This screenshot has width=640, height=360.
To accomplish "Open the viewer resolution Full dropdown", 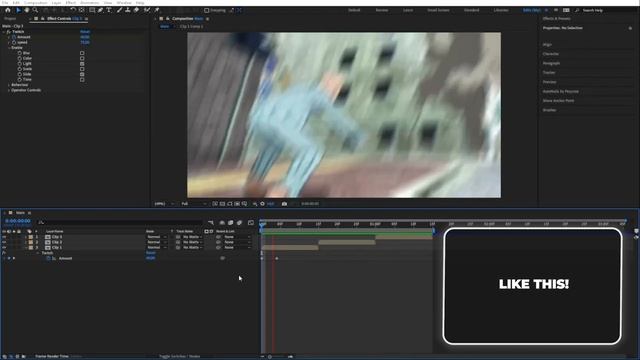I will pyautogui.click(x=193, y=204).
